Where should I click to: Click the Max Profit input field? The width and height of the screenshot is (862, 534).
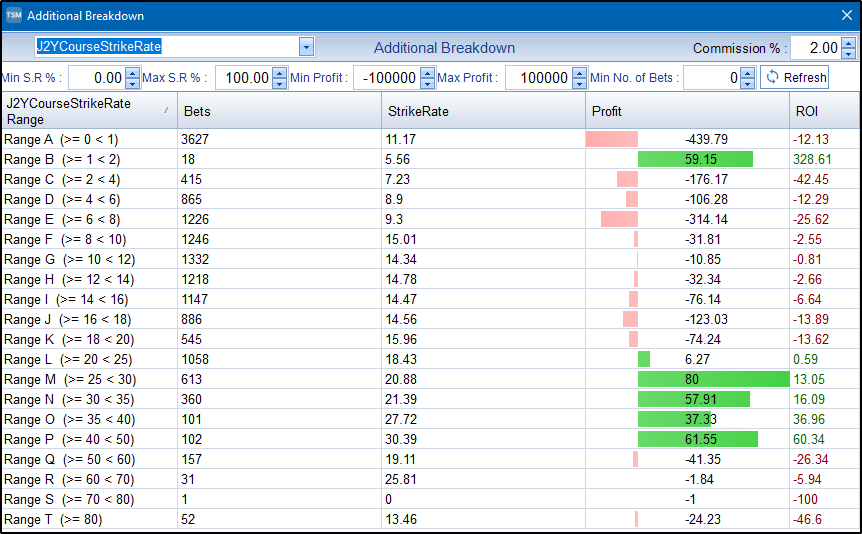539,78
